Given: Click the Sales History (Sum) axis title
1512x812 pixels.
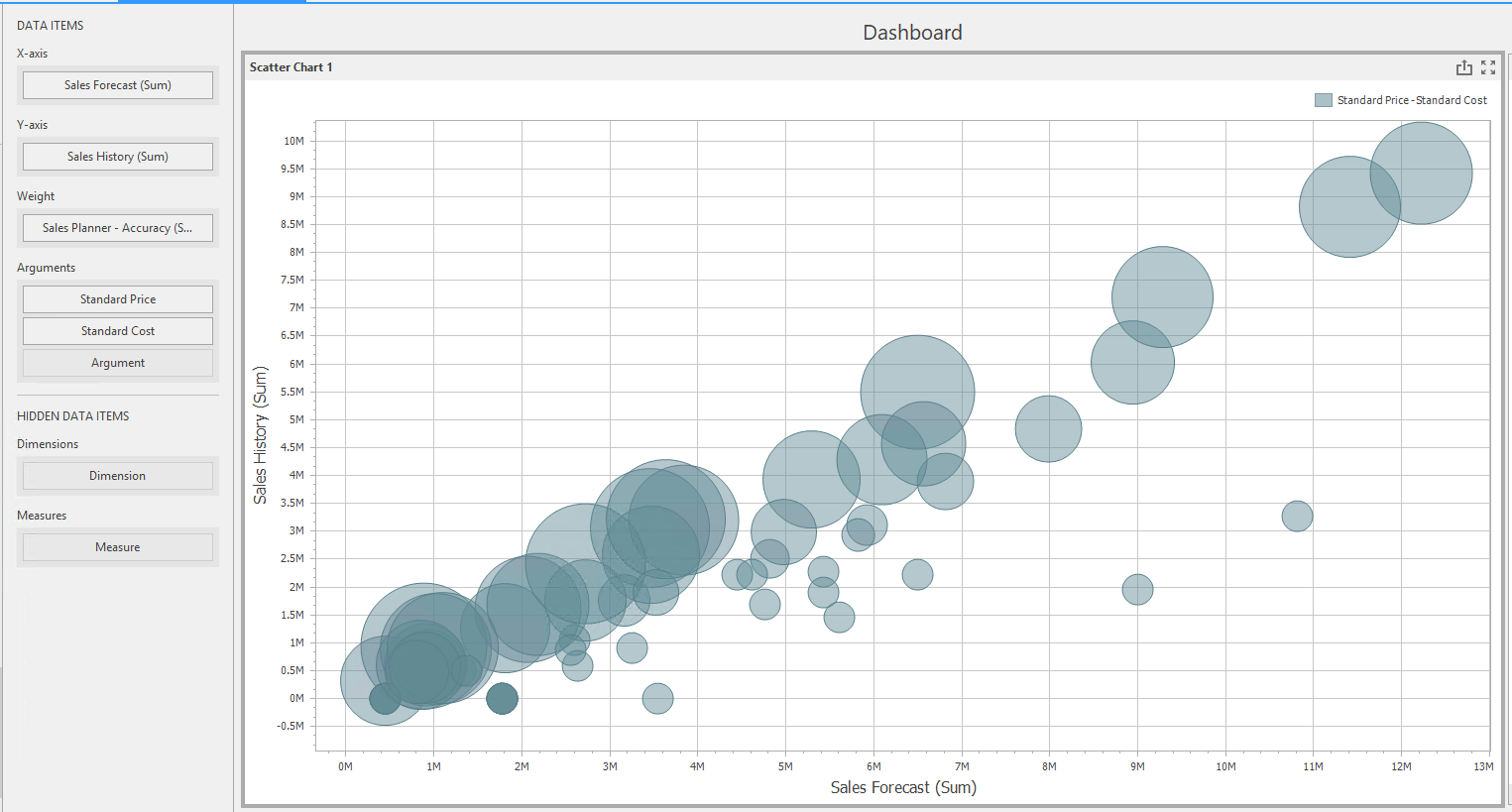Looking at the screenshot, I should pos(261,435).
